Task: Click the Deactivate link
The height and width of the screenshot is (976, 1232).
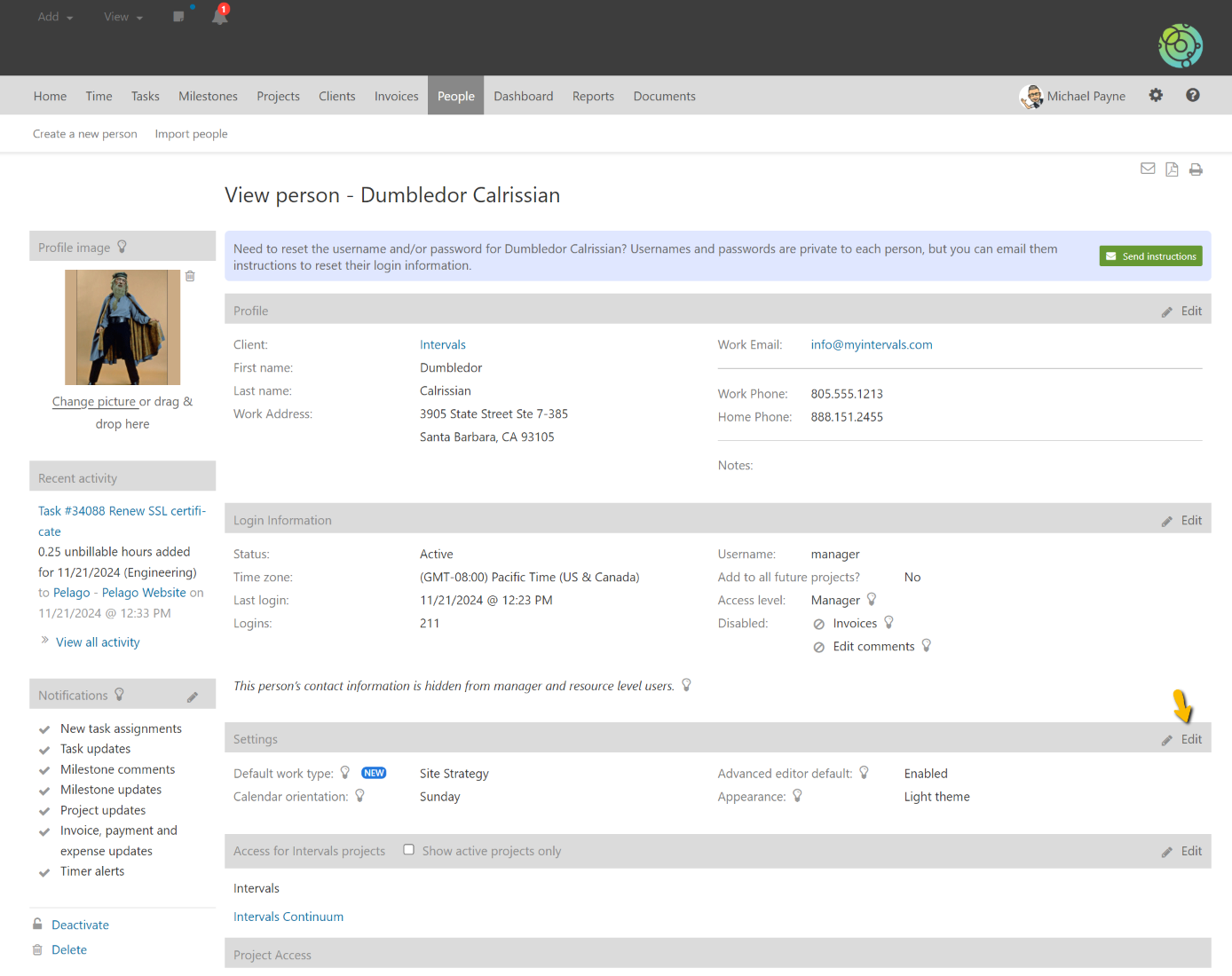Action: pyautogui.click(x=80, y=925)
